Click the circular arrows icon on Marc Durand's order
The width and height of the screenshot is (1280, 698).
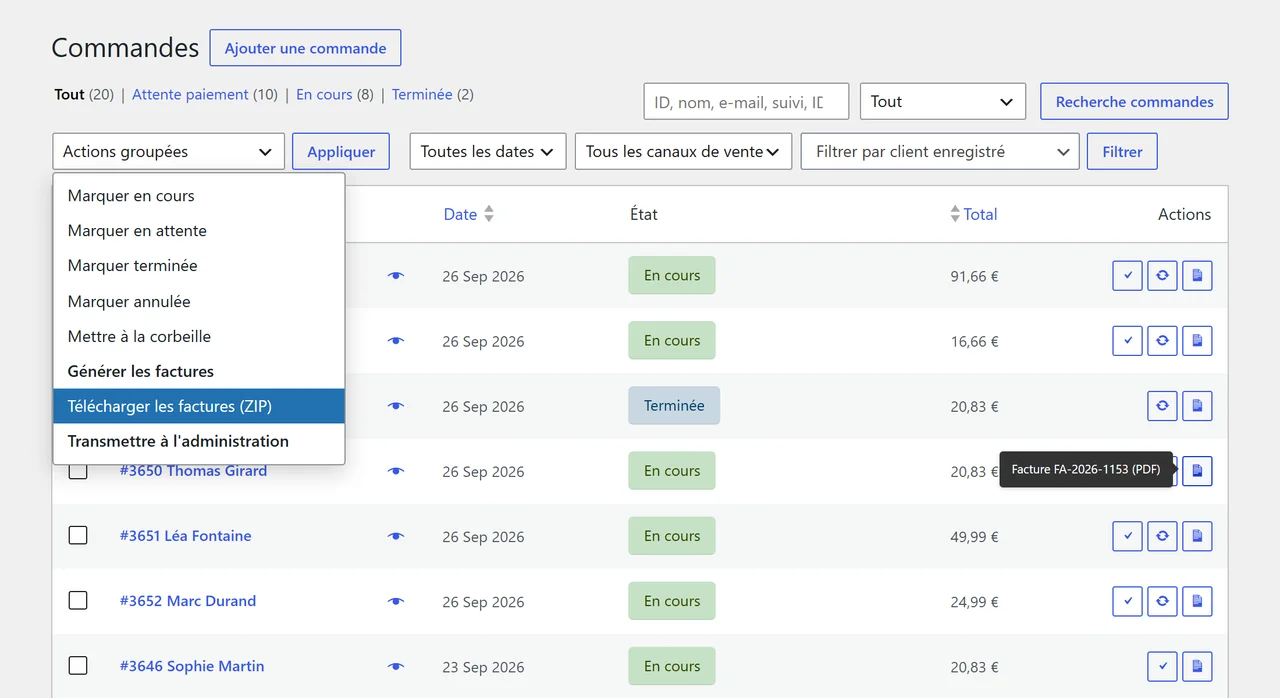click(x=1162, y=601)
